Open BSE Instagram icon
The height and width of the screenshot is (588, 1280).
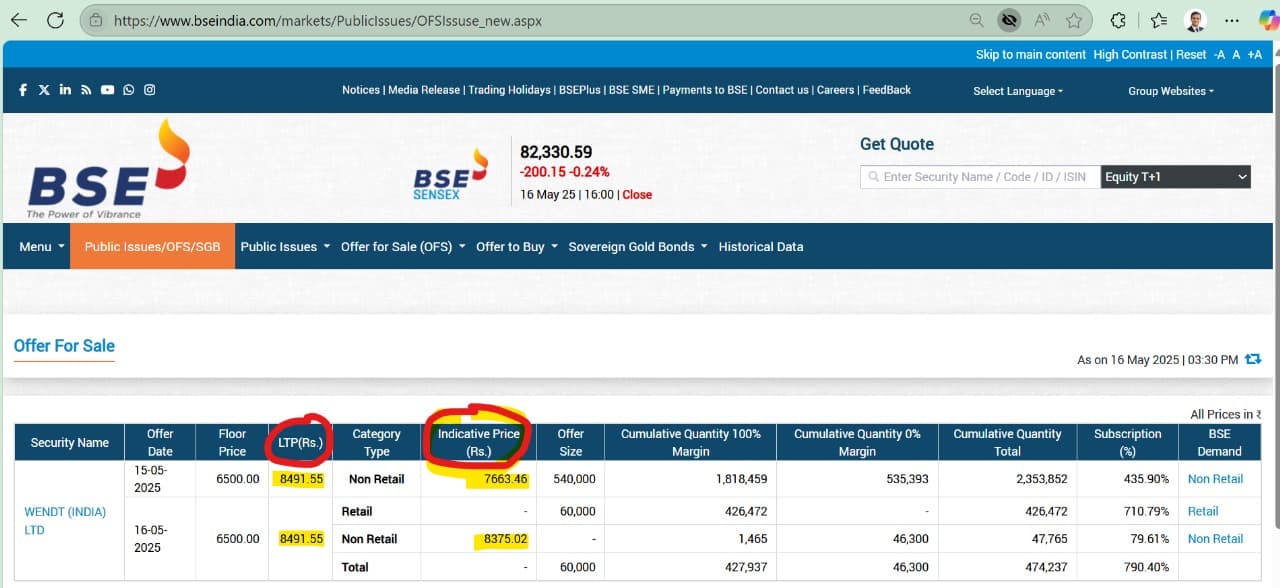149,90
